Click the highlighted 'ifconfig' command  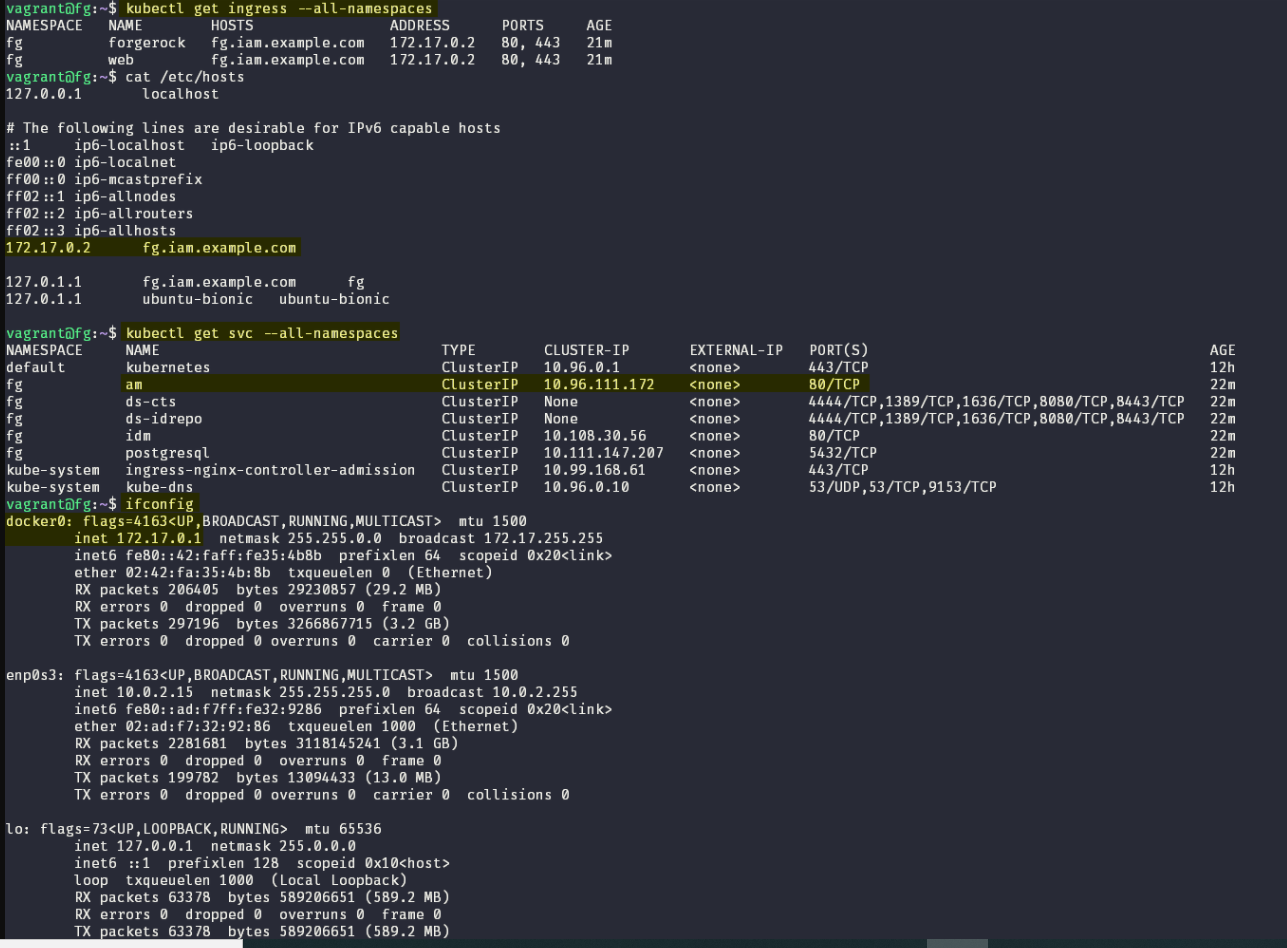(160, 504)
